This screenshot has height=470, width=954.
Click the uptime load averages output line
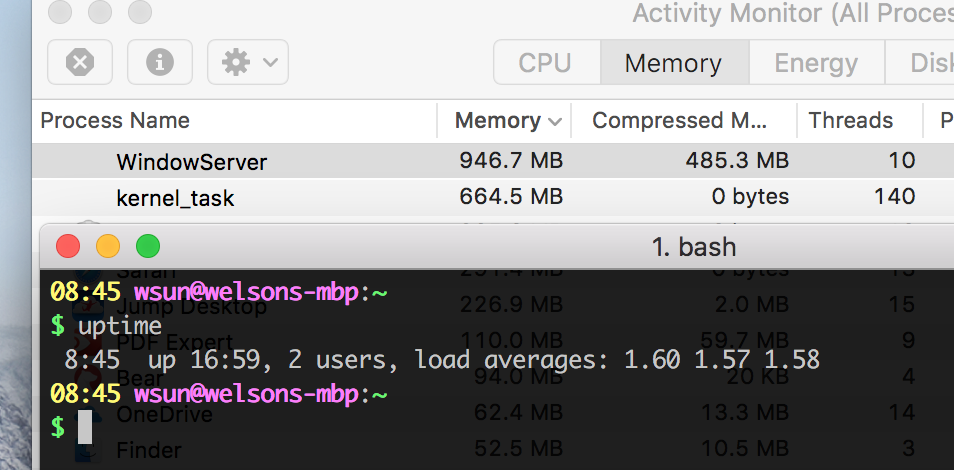[442, 360]
